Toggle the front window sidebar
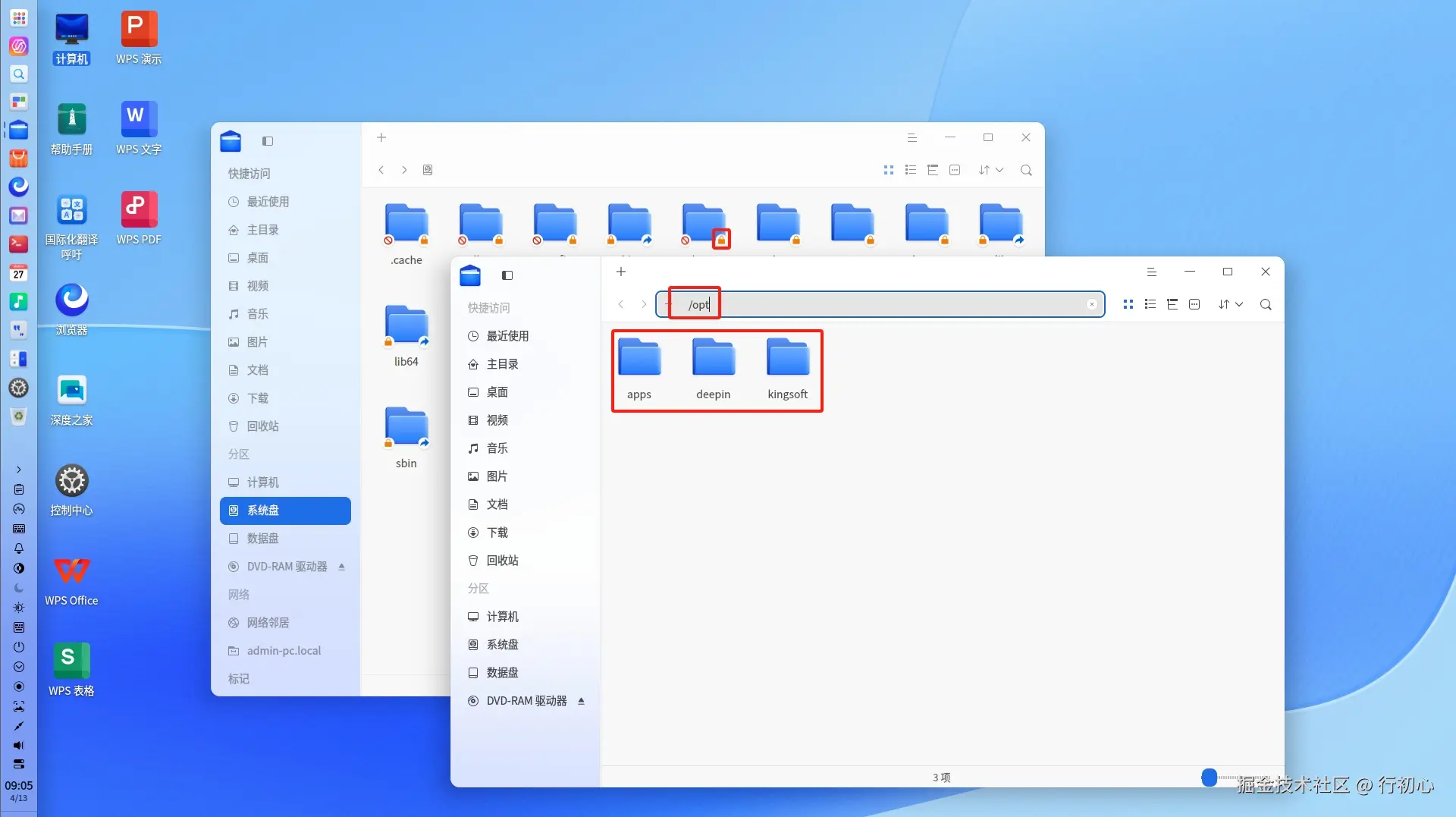Screen dimensions: 1456x817 pyautogui.click(x=507, y=275)
